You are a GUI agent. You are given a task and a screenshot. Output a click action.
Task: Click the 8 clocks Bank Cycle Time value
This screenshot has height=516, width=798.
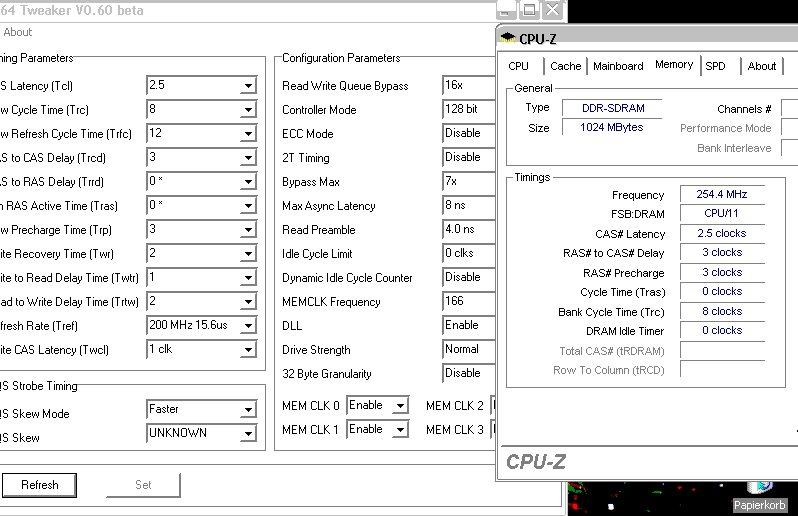point(722,311)
